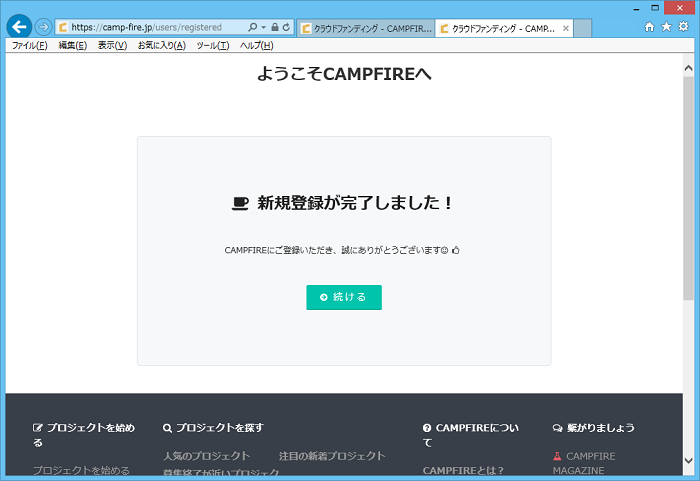Image resolution: width=700 pixels, height=481 pixels.
Task: Click the edit icon beside プロジェクトを始める heading
Action: (38, 428)
